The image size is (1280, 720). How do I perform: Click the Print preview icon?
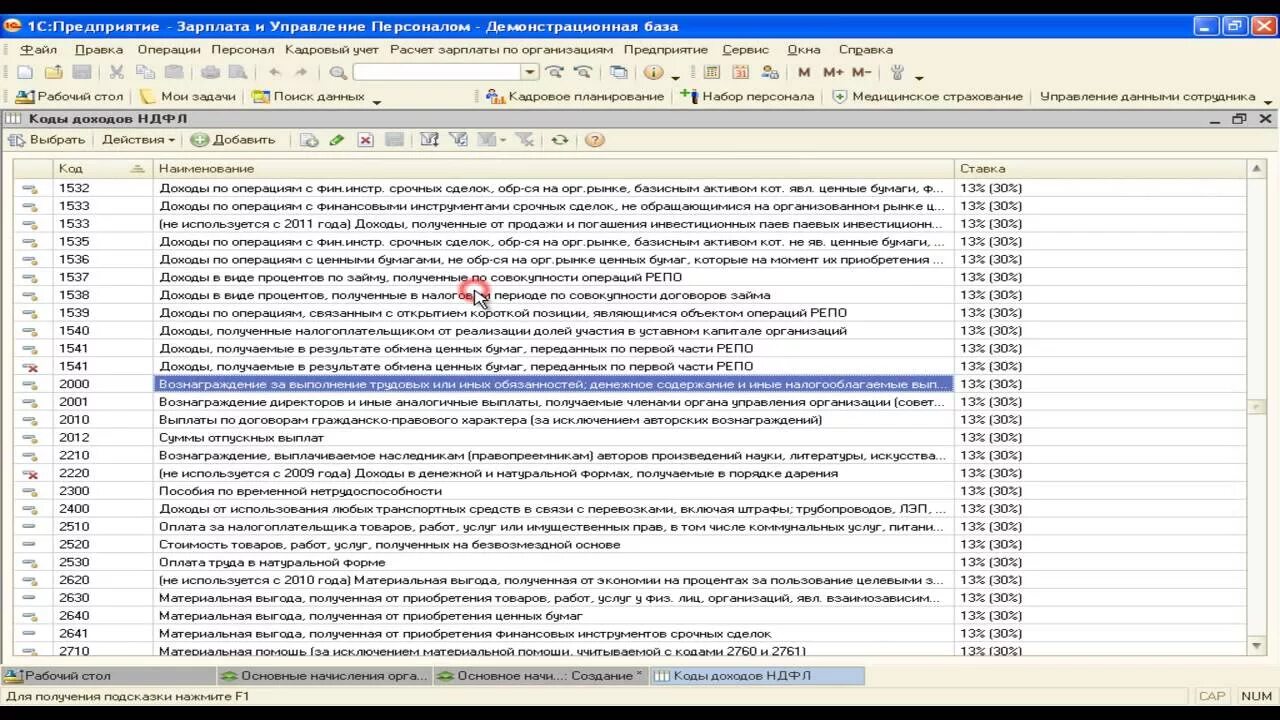coord(238,72)
